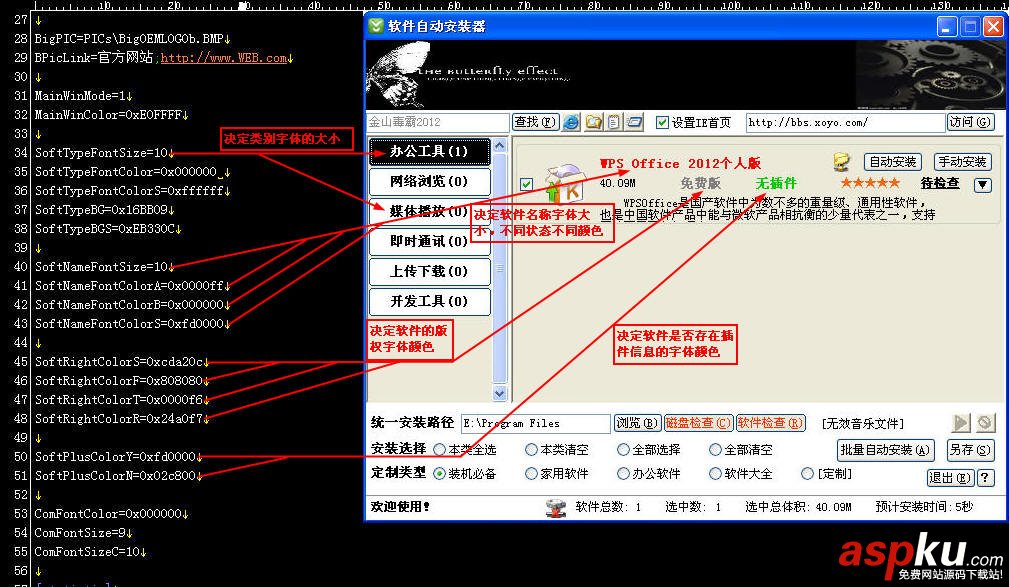Rate WPS Office using the five-star control
This screenshot has height=587, width=1009.
point(870,182)
